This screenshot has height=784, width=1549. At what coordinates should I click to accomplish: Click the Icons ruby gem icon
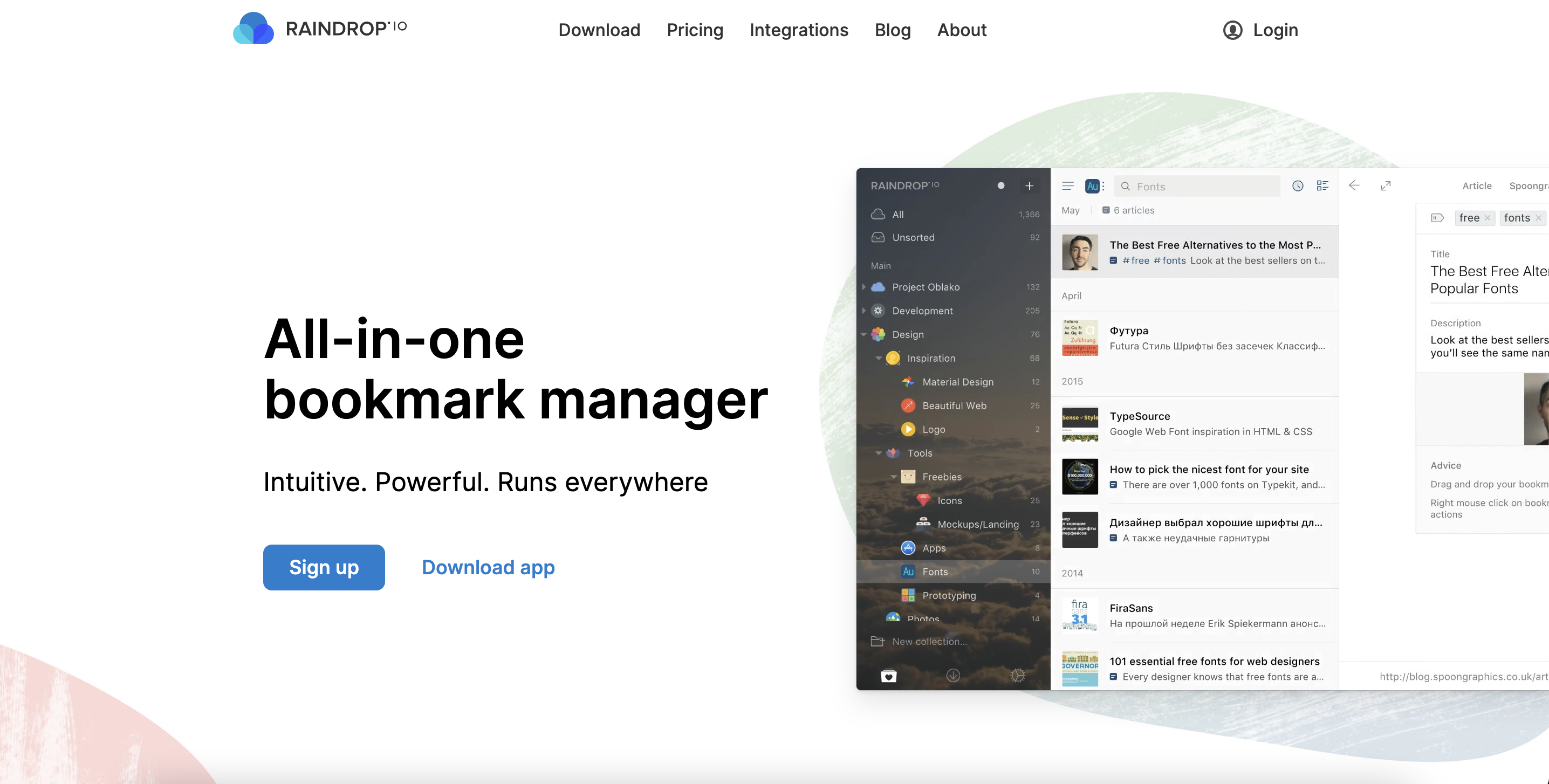(x=923, y=500)
